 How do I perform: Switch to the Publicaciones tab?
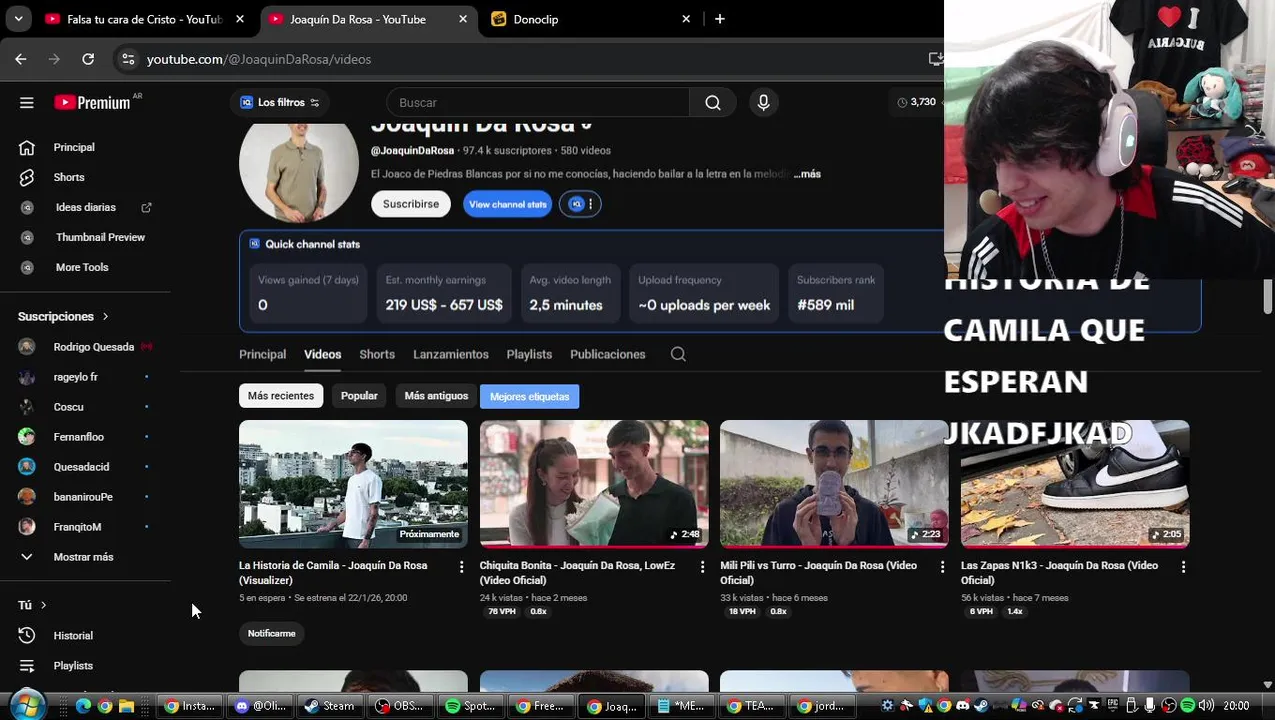pos(608,354)
